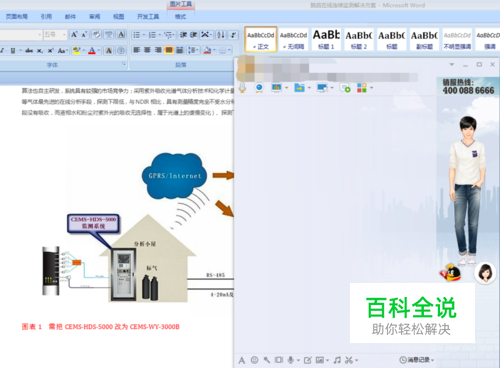Click the remote desktop icon in chat toolbar
Viewport: 500px width, 368px height.
[322, 88]
